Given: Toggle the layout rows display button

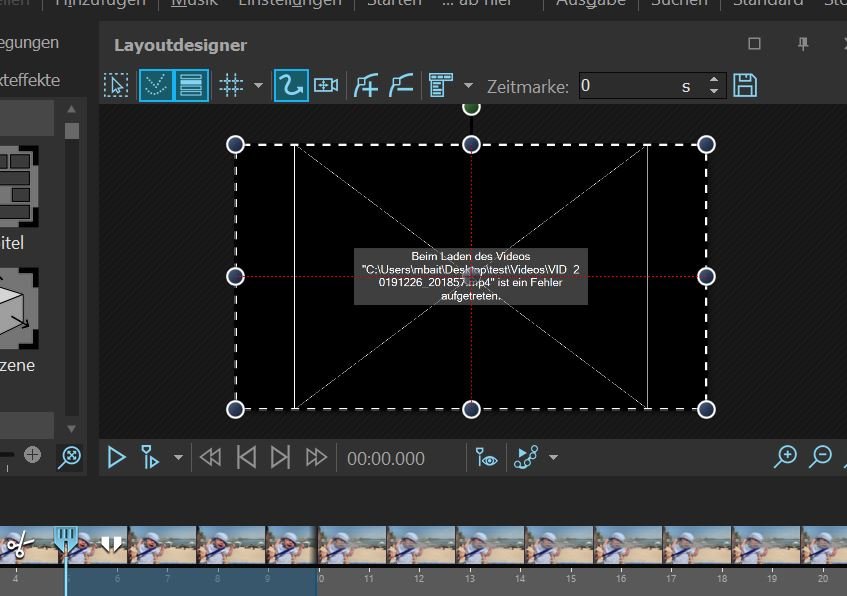Looking at the screenshot, I should [190, 86].
